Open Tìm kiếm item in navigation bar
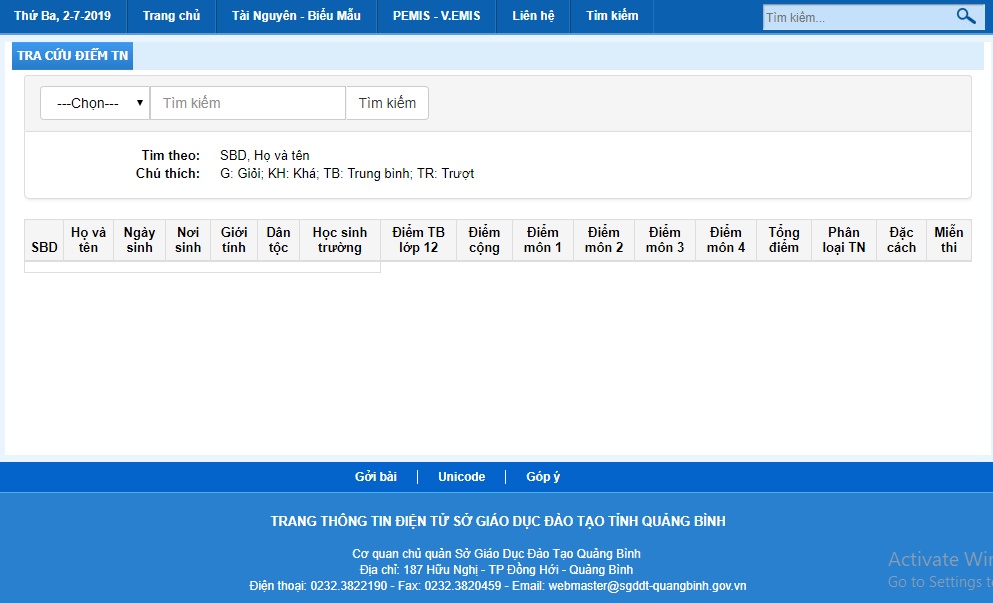The image size is (993, 603). tap(612, 16)
